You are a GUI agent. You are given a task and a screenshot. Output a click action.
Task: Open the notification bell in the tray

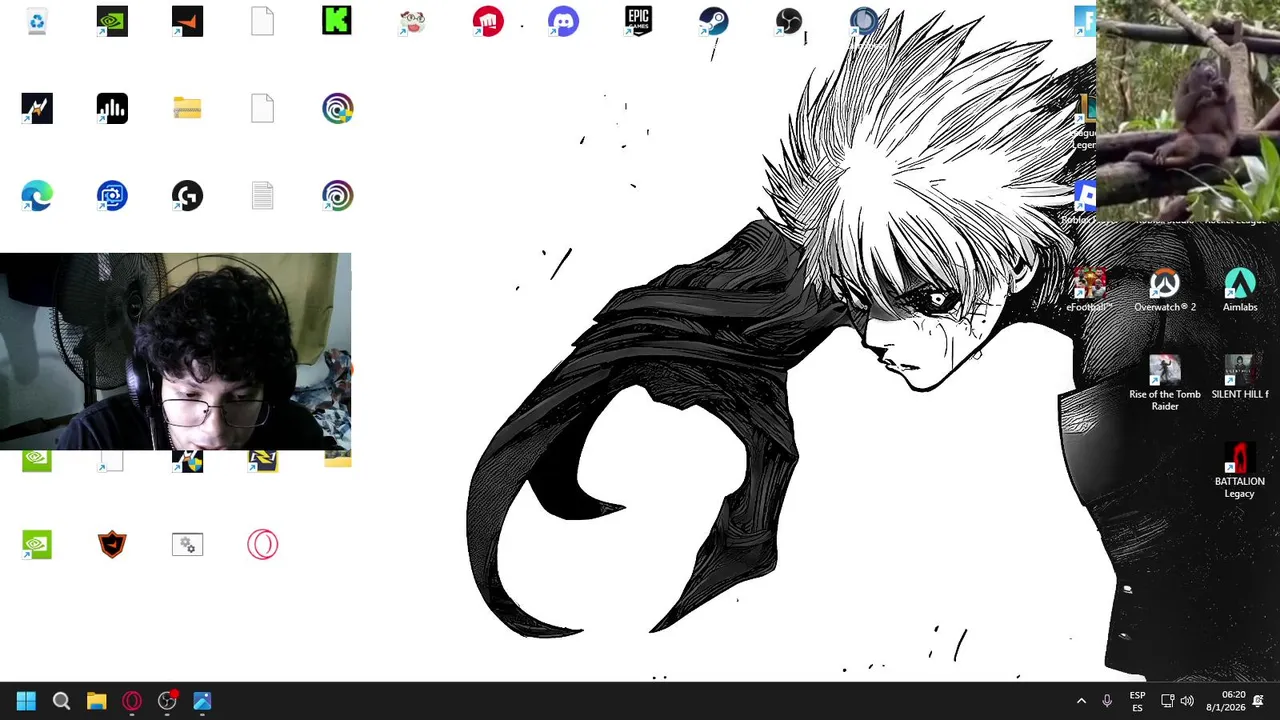[1258, 701]
